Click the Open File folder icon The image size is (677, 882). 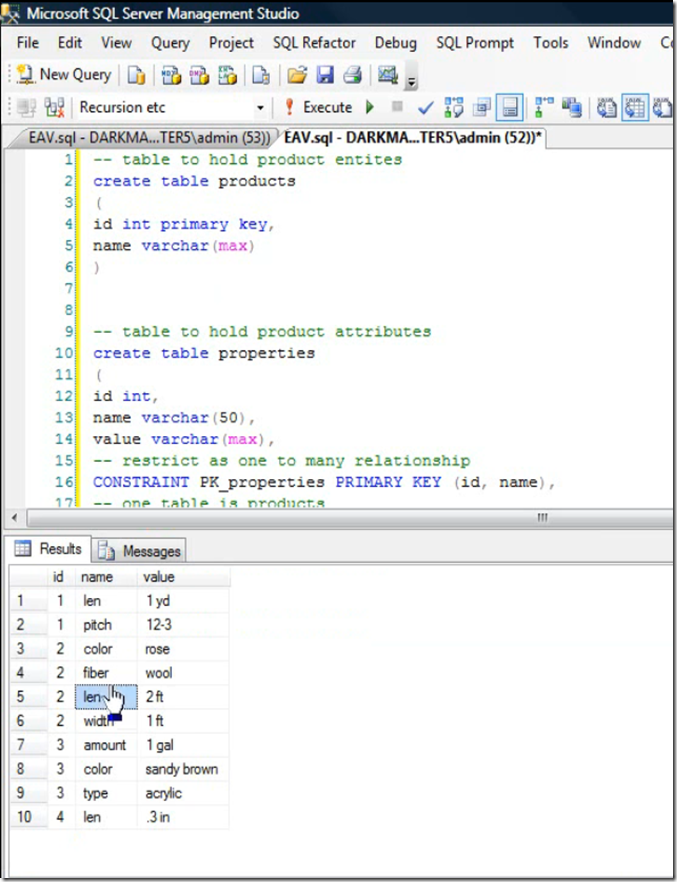tap(297, 75)
